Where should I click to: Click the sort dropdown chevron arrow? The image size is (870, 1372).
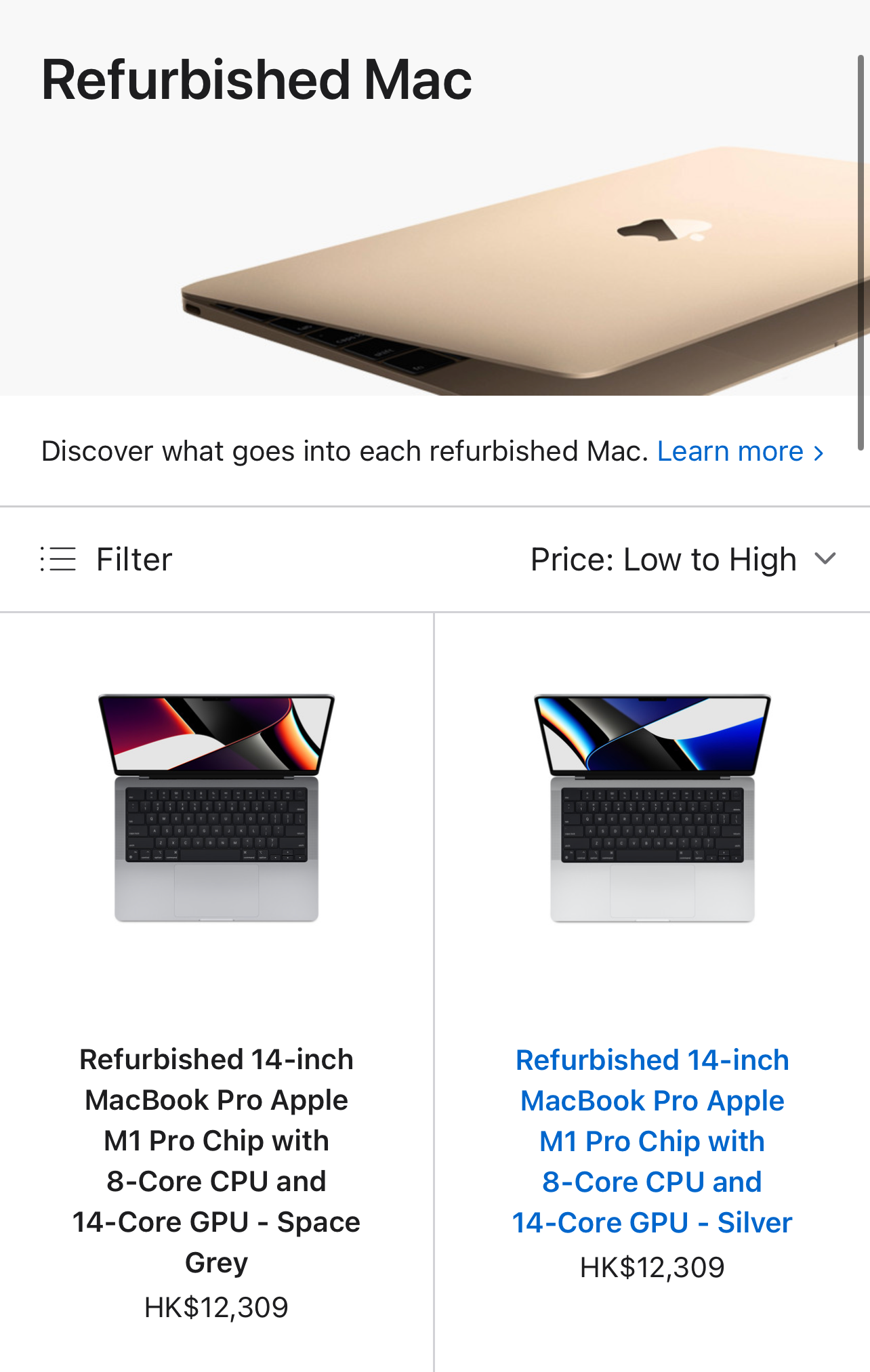825,559
